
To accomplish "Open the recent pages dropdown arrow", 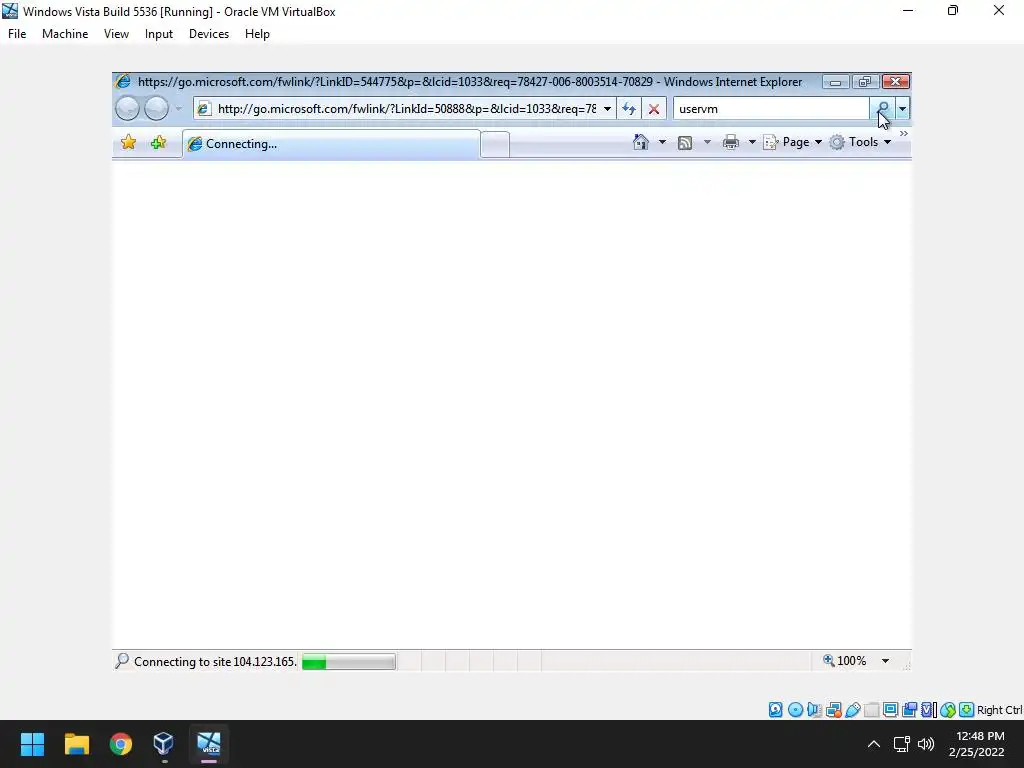I will coord(178,108).
